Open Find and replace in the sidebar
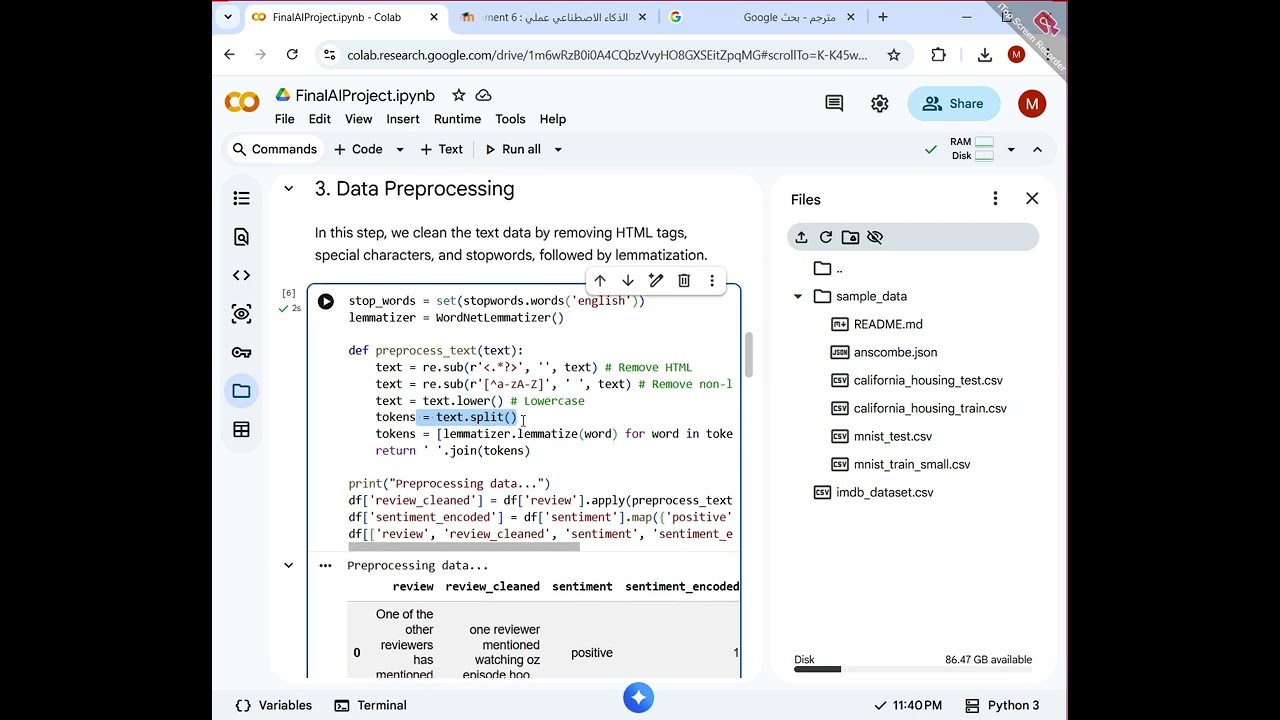 tap(241, 237)
